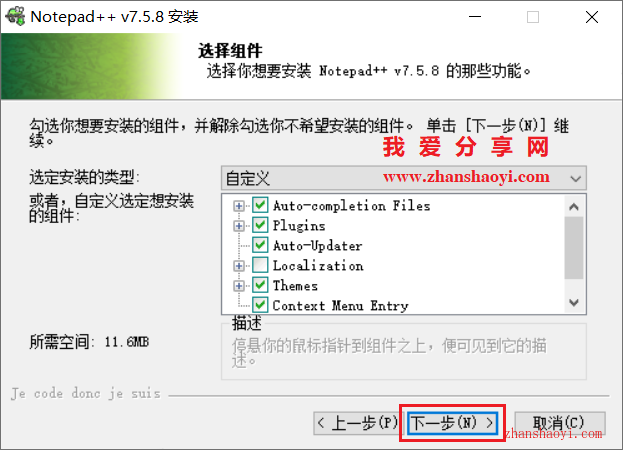Click the component list scrollbar thumb
This screenshot has width=623, height=450.
click(574, 247)
